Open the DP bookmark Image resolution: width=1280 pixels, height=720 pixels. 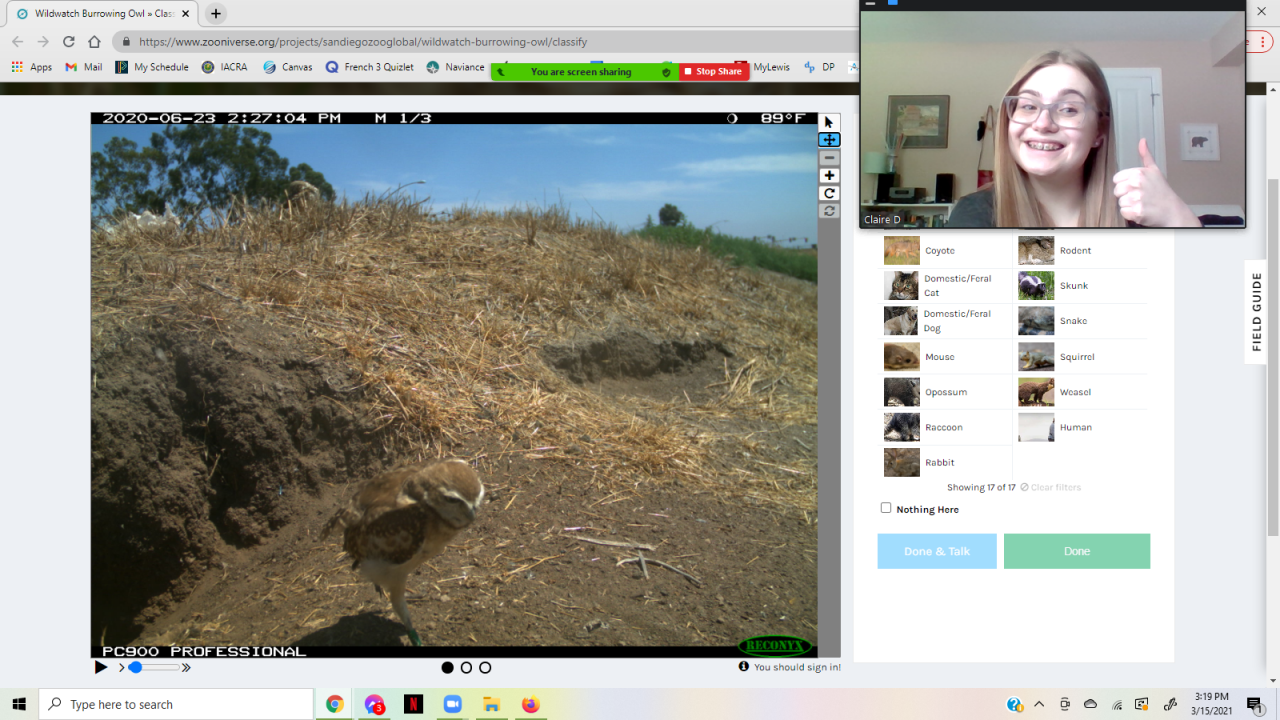point(820,67)
